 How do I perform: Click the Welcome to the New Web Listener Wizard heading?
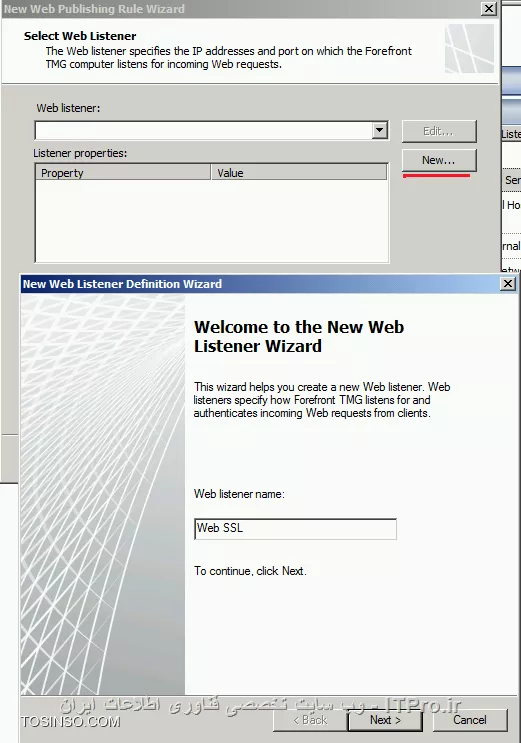pos(299,336)
